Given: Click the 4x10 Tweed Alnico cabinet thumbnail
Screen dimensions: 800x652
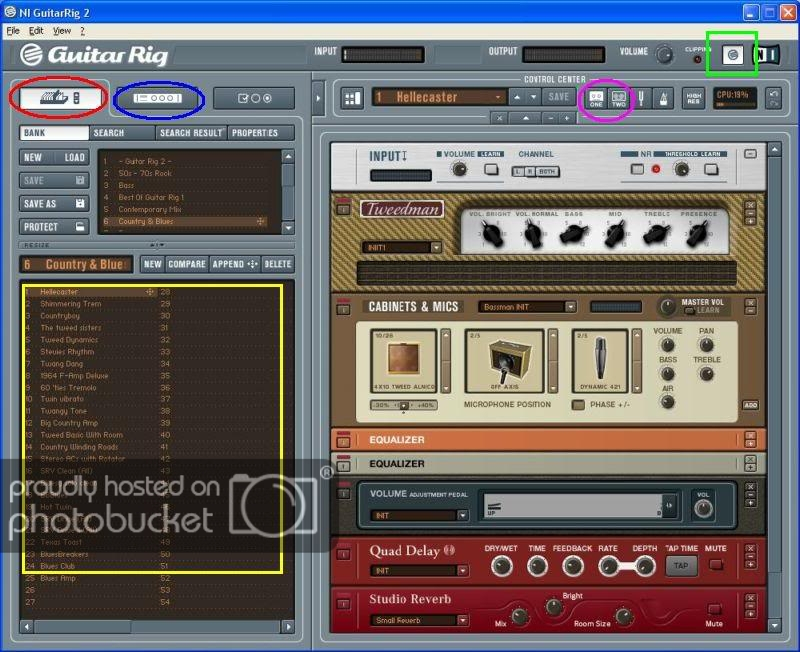Looking at the screenshot, I should tap(404, 361).
